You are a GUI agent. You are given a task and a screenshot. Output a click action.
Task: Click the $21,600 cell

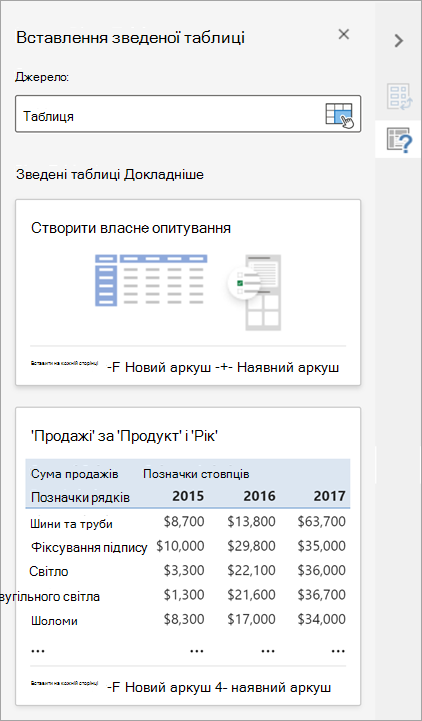point(251,595)
